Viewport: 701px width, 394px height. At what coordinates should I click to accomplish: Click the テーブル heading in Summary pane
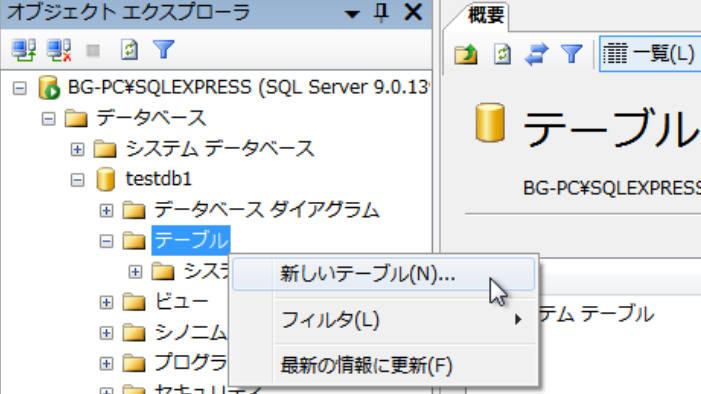click(x=612, y=128)
